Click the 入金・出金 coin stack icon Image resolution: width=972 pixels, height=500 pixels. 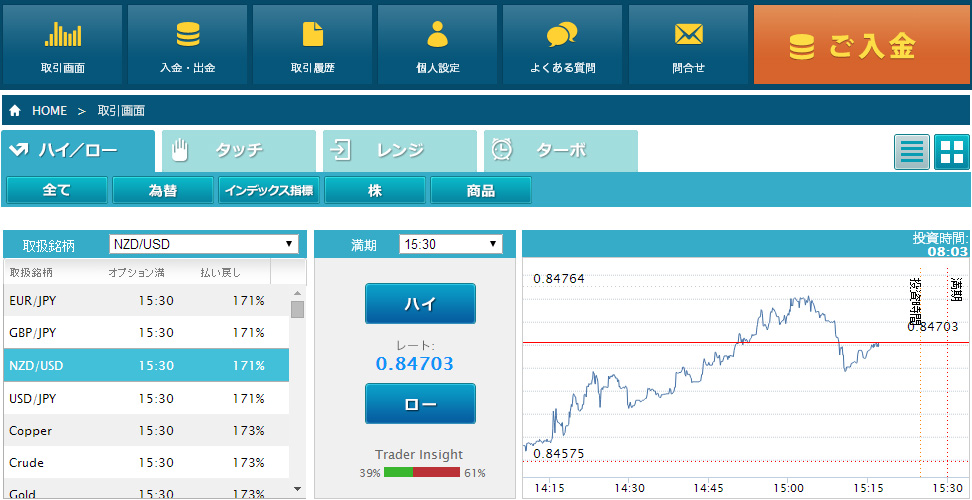point(187,35)
